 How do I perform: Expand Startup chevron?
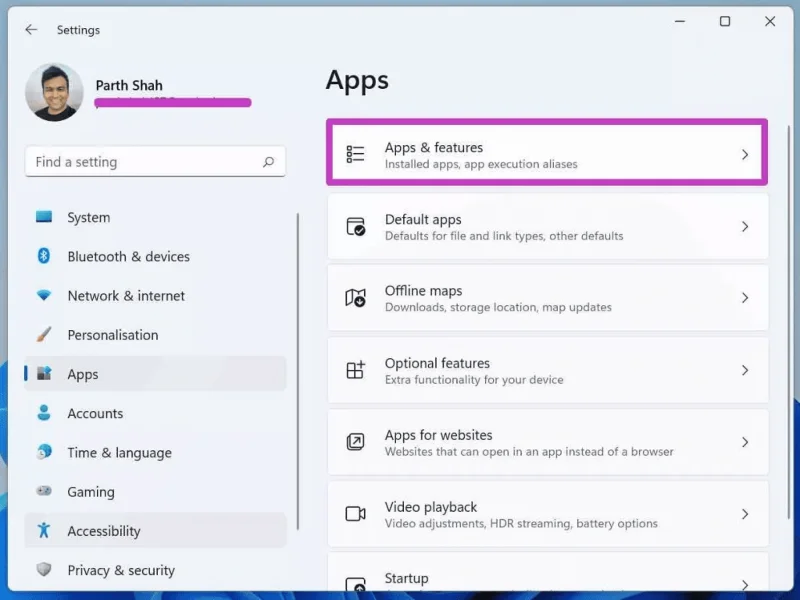click(745, 585)
